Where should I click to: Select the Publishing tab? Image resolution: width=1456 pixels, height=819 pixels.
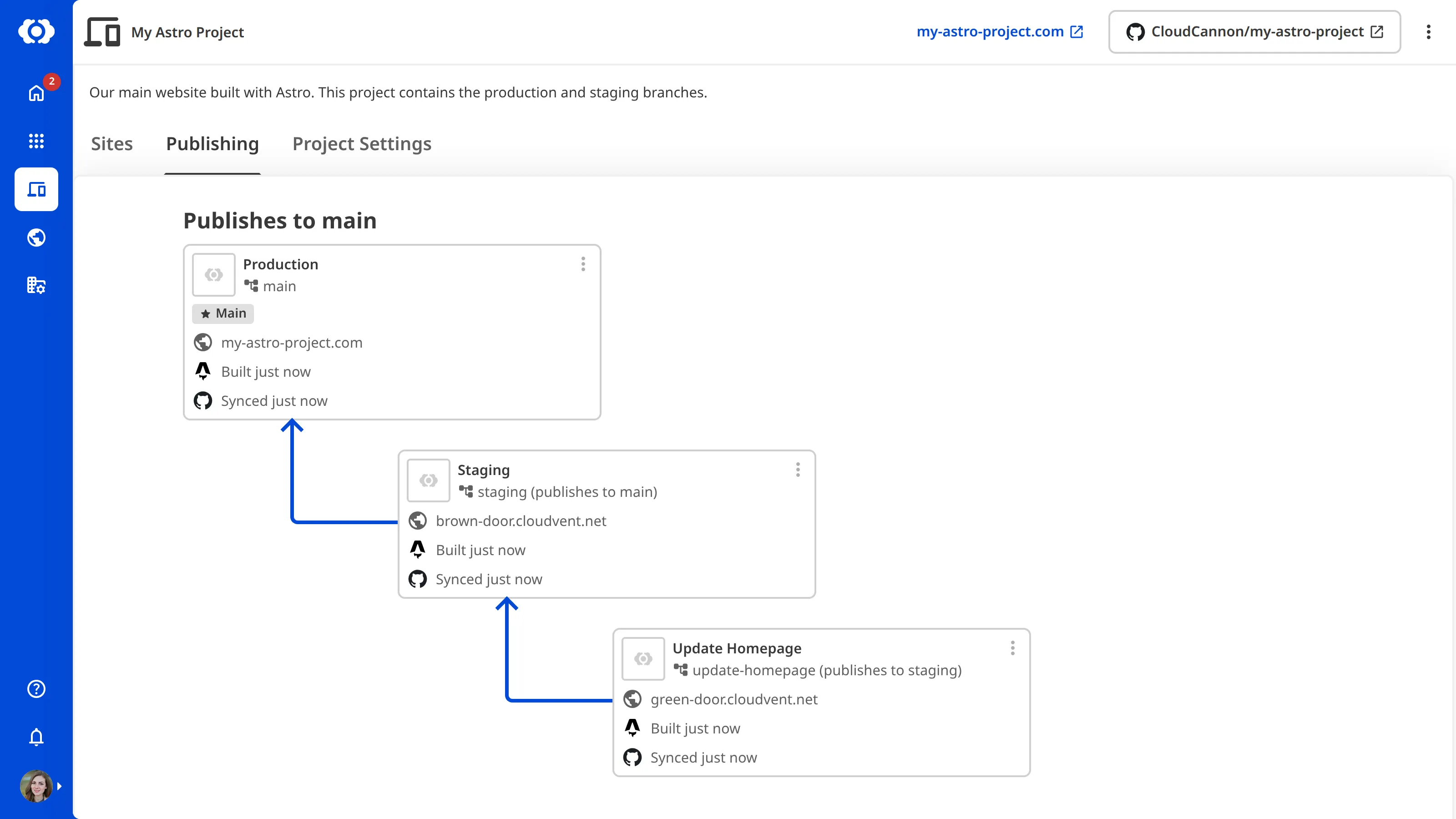pyautogui.click(x=212, y=144)
